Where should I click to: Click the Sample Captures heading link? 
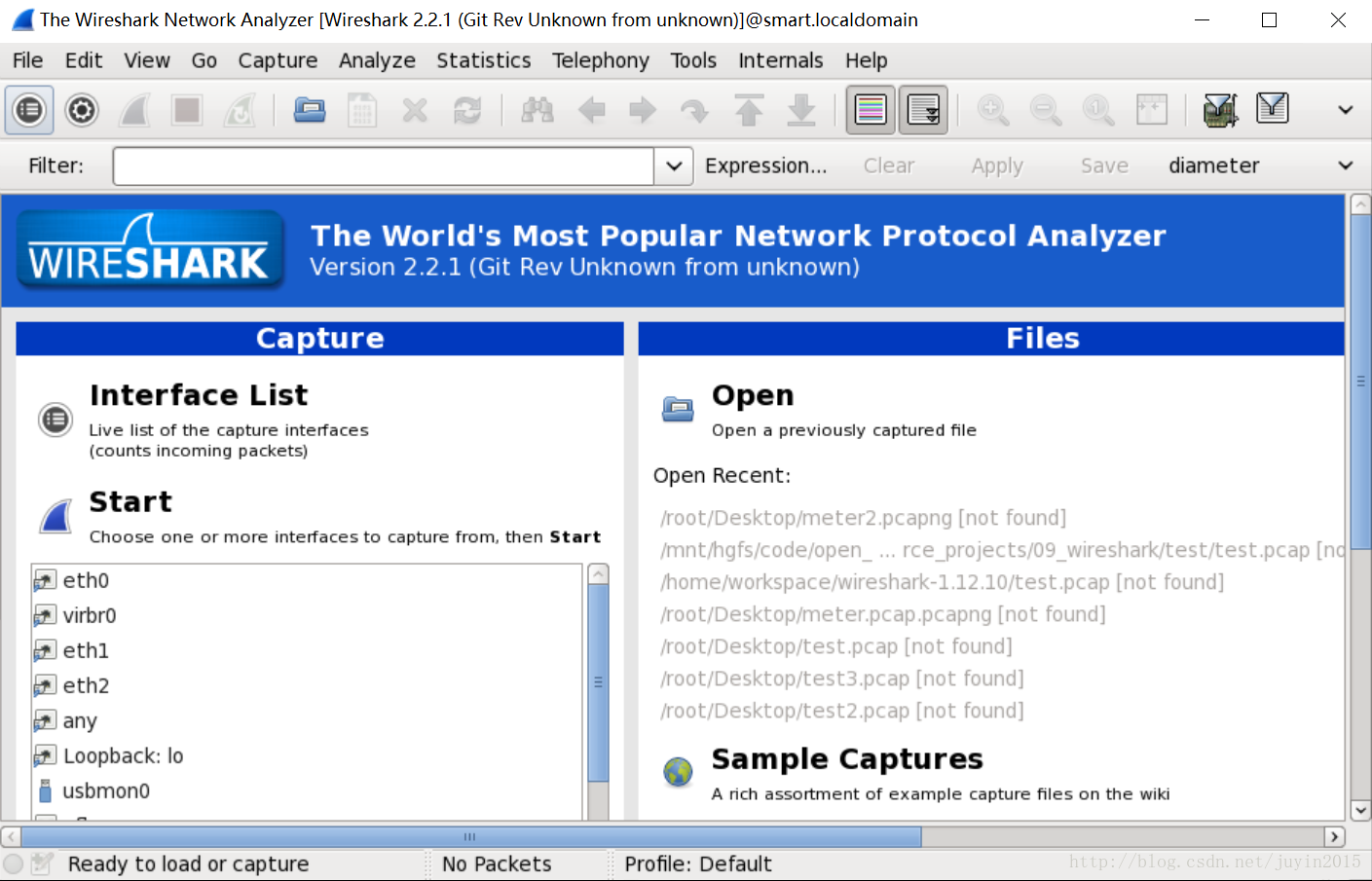(x=847, y=758)
